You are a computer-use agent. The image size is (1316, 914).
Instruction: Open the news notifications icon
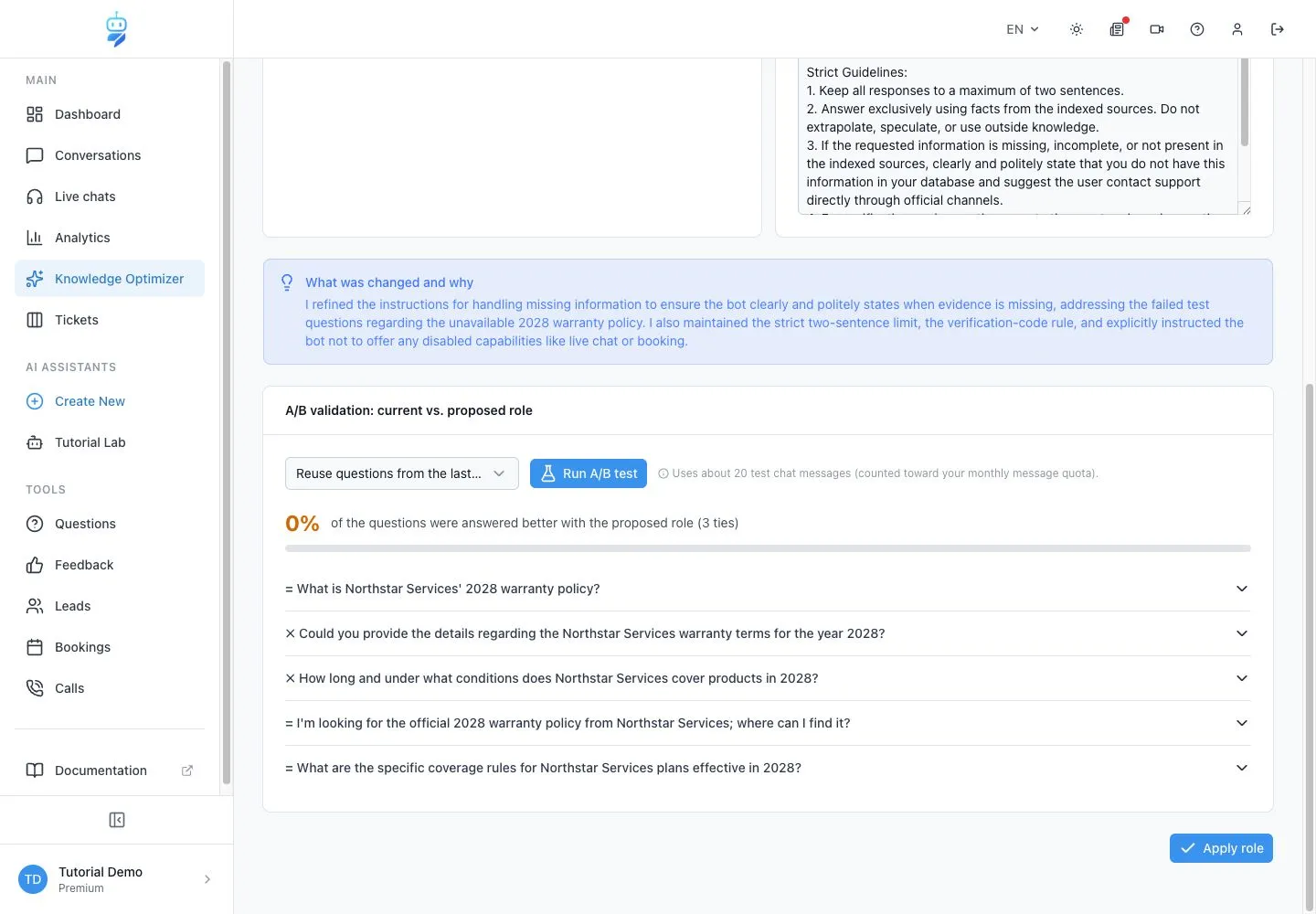1117,29
